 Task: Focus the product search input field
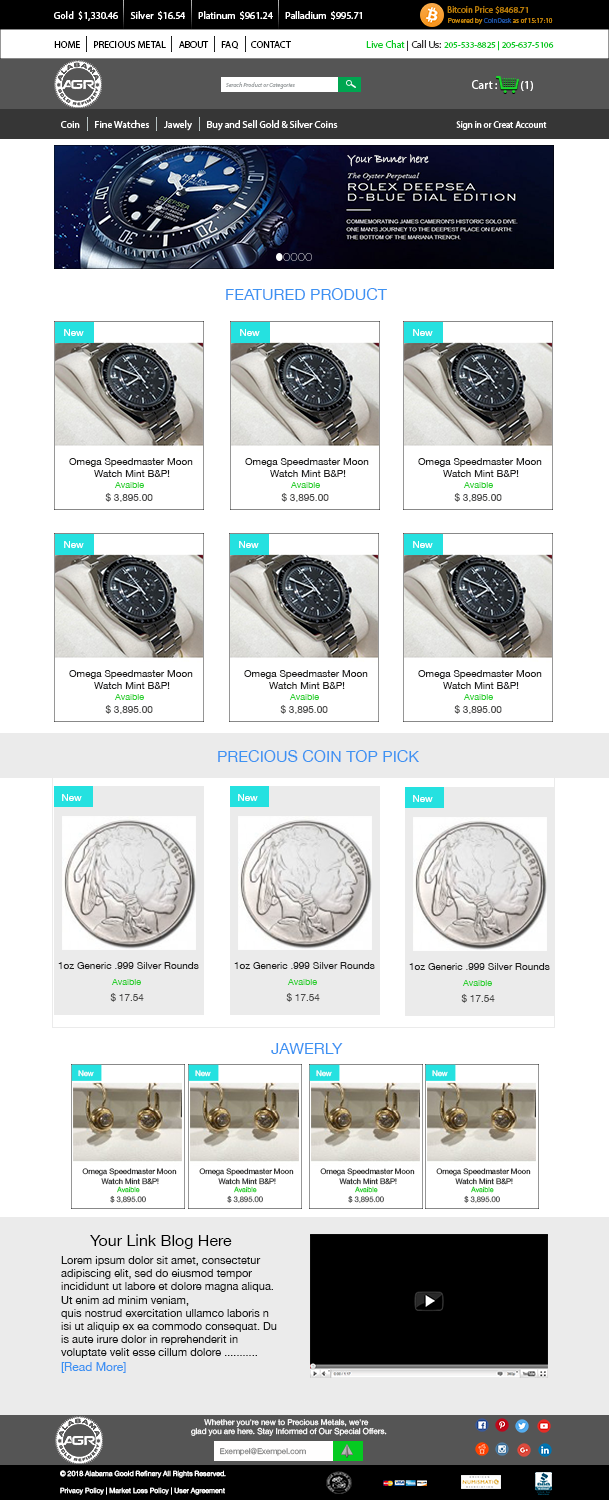coord(279,85)
